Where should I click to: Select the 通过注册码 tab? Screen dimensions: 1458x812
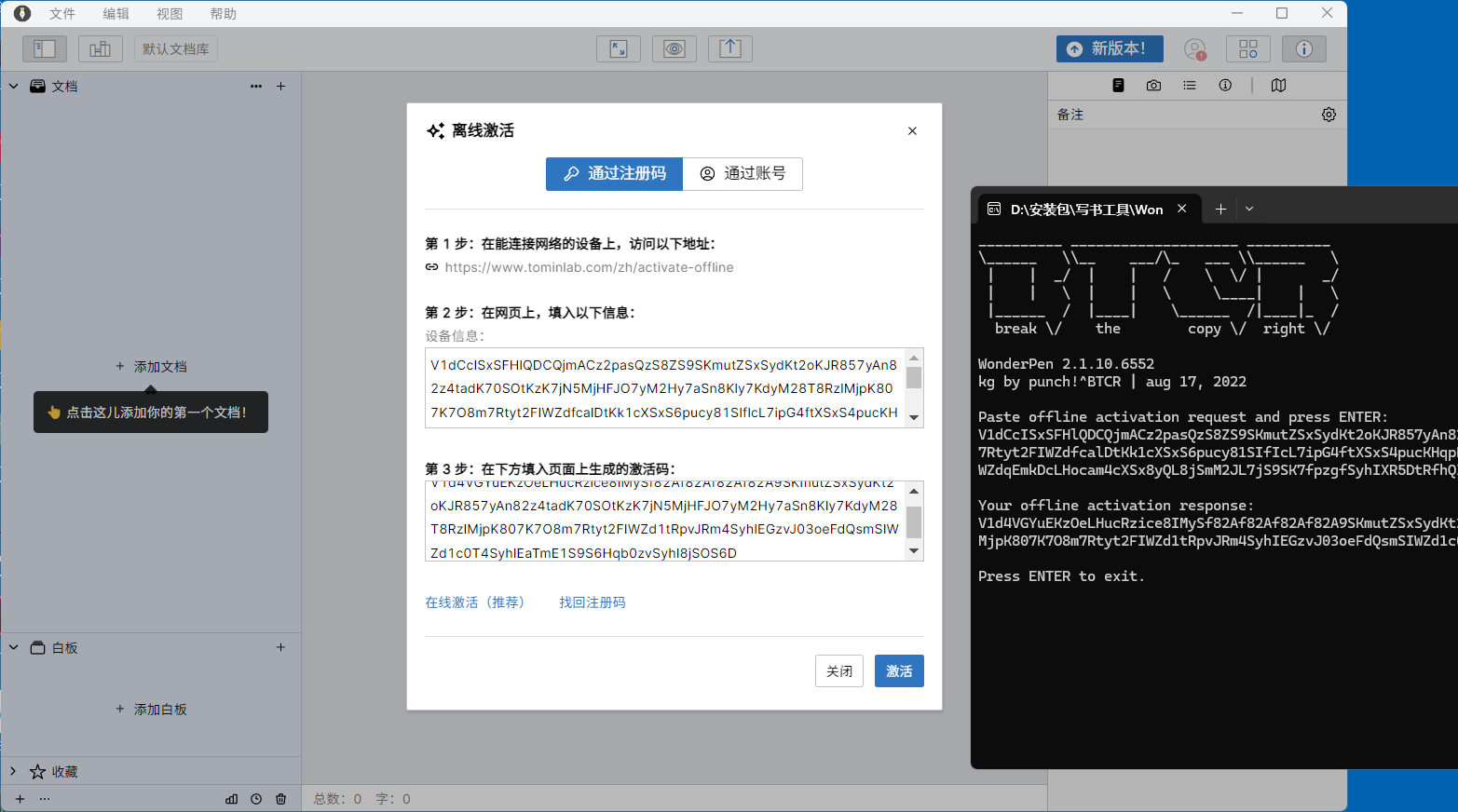coord(615,173)
